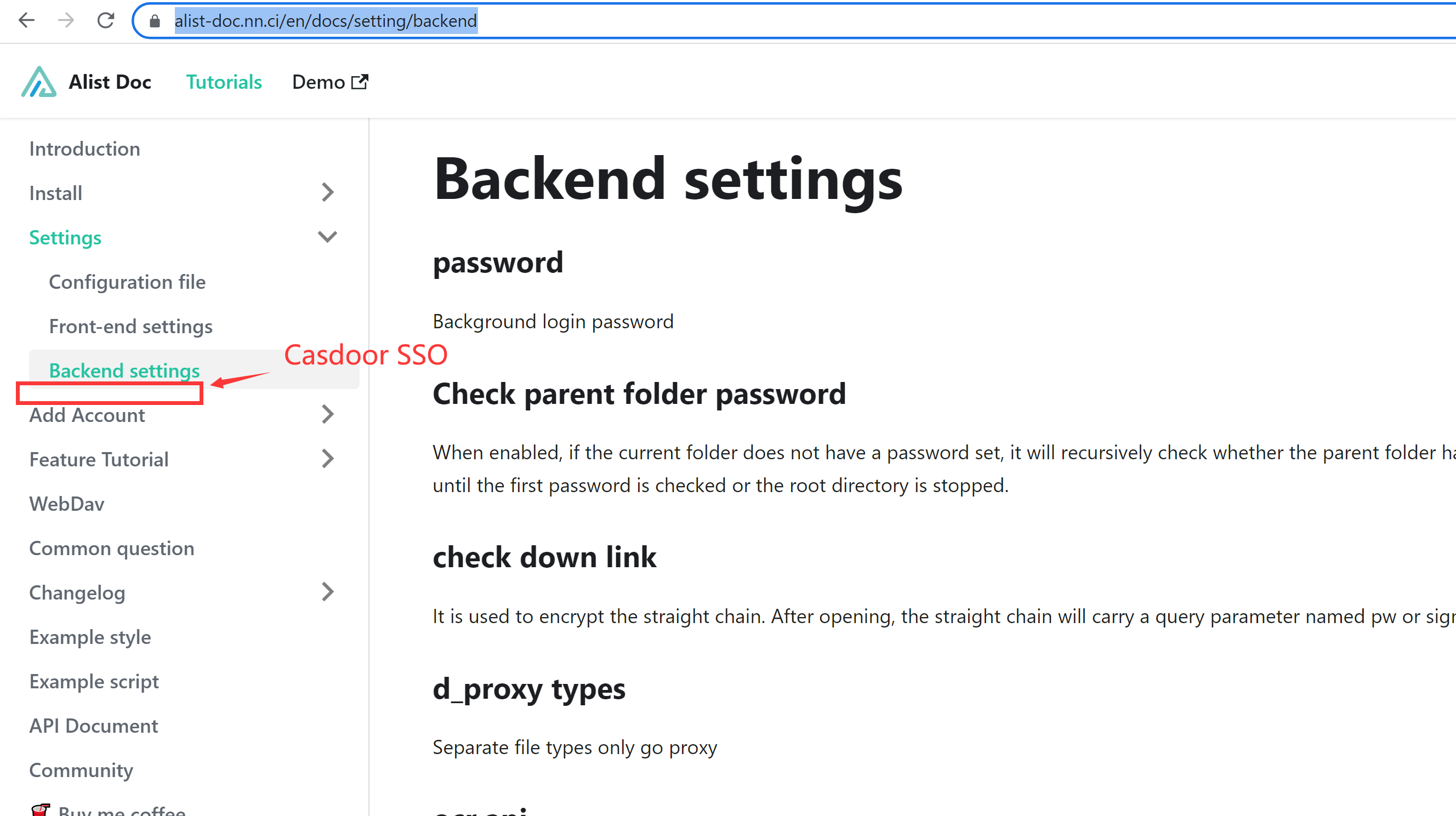Viewport: 1456px width, 816px height.
Task: Click the browser forward arrow
Action: [66, 20]
